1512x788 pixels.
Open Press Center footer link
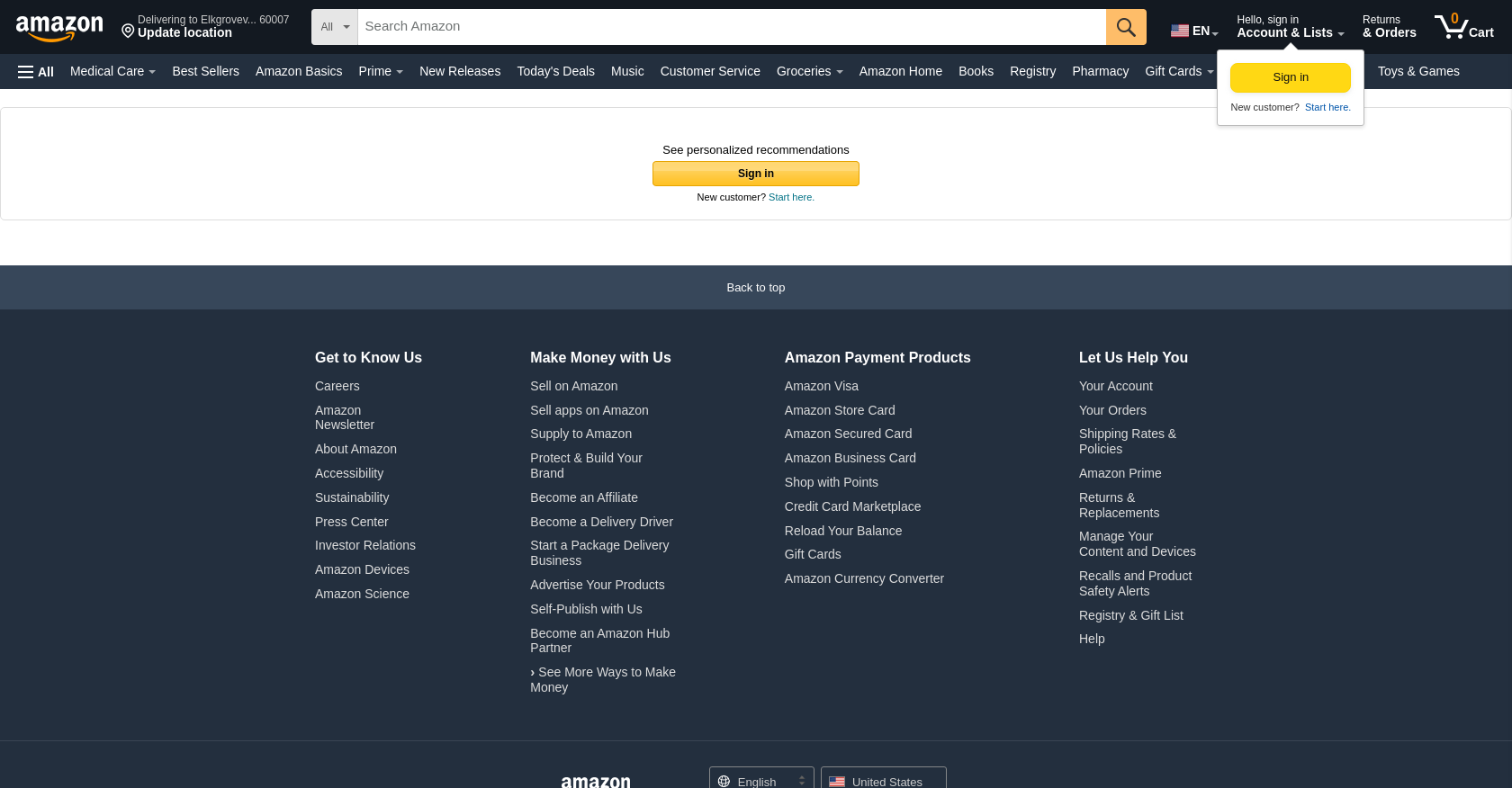tap(352, 522)
